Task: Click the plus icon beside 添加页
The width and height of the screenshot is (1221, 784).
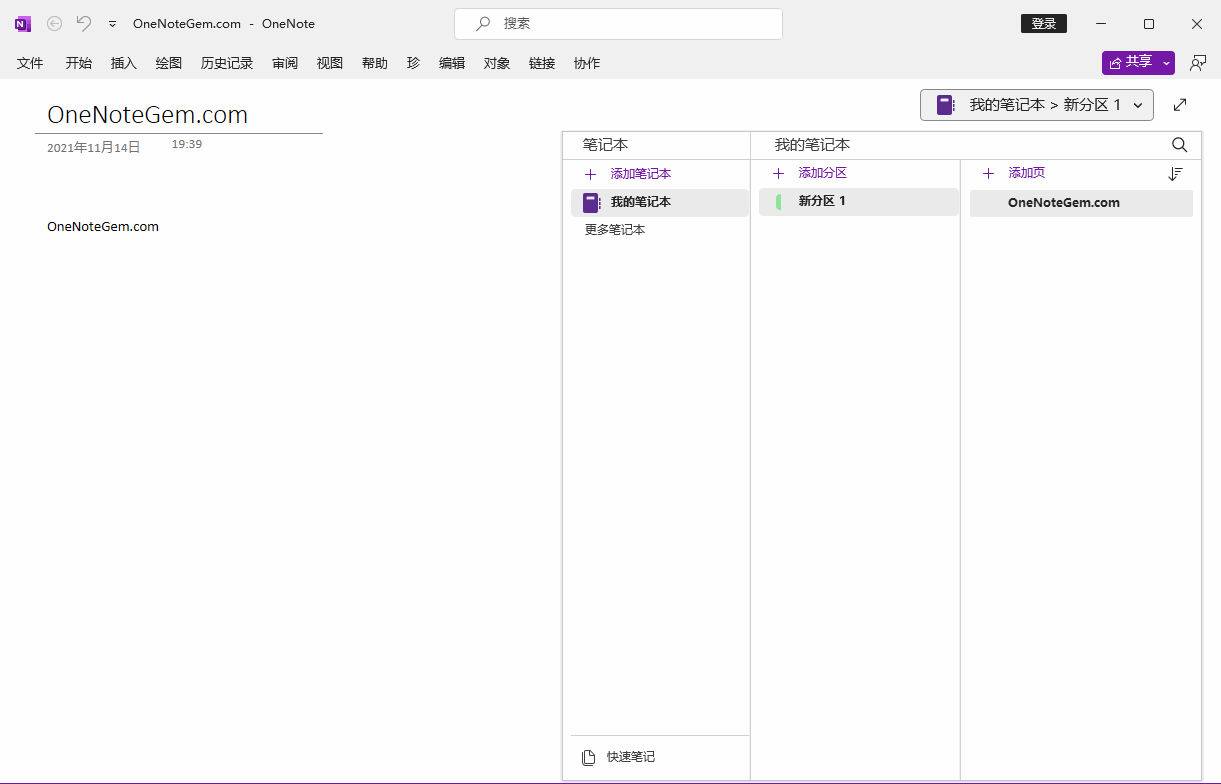Action: click(x=988, y=173)
